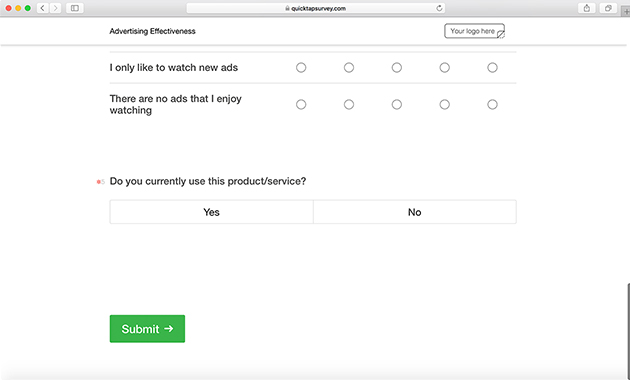Select last radio for 'I only like to watch new ads'
Image resolution: width=630 pixels, height=380 pixels.
point(492,67)
